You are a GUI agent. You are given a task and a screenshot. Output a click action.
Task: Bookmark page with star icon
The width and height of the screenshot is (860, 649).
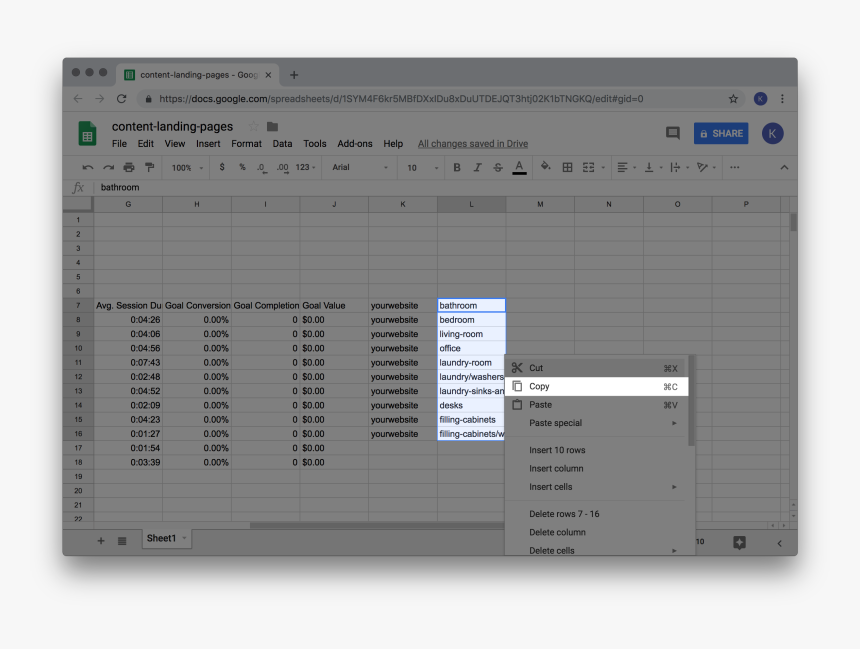coord(733,99)
